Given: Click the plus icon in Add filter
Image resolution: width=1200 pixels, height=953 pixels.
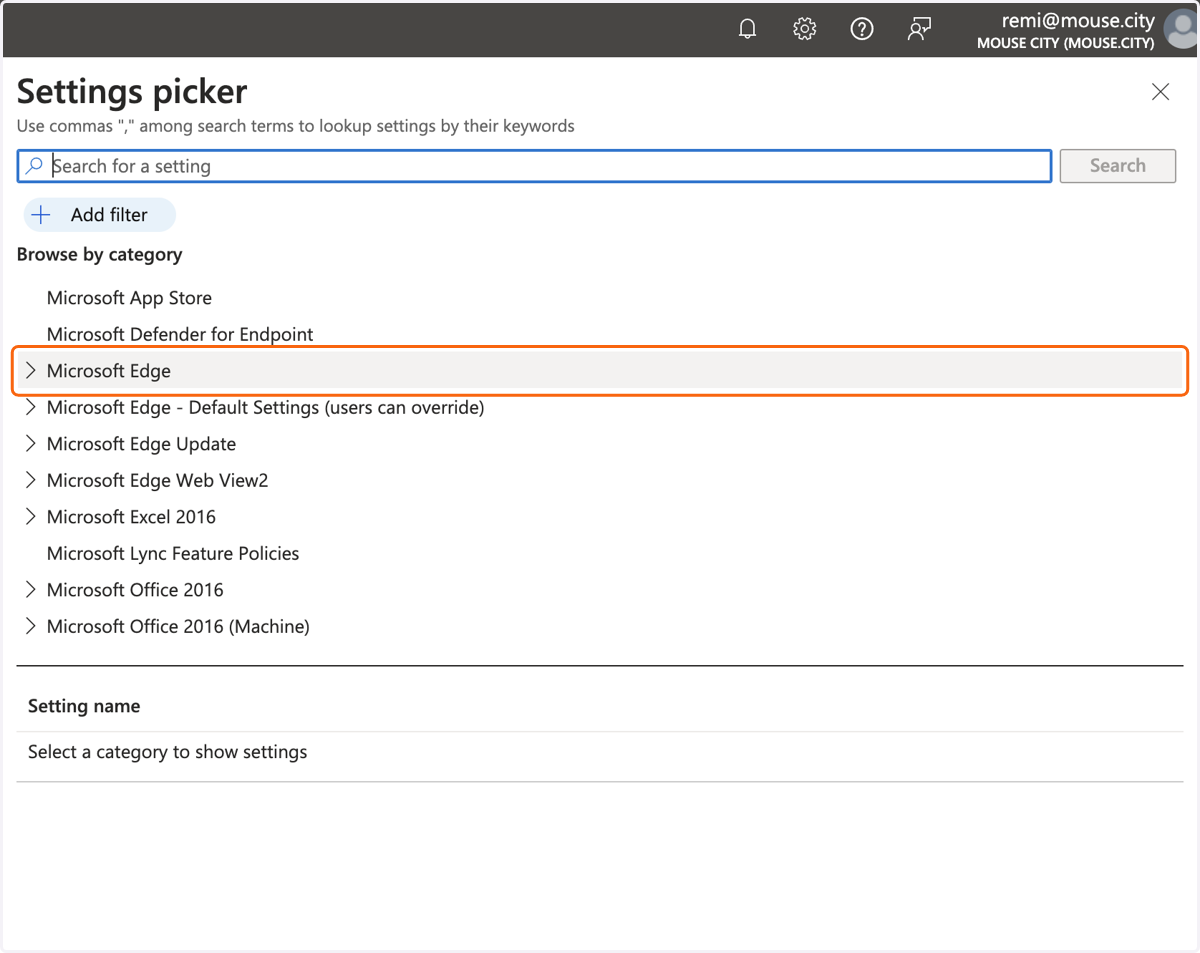Looking at the screenshot, I should (41, 215).
